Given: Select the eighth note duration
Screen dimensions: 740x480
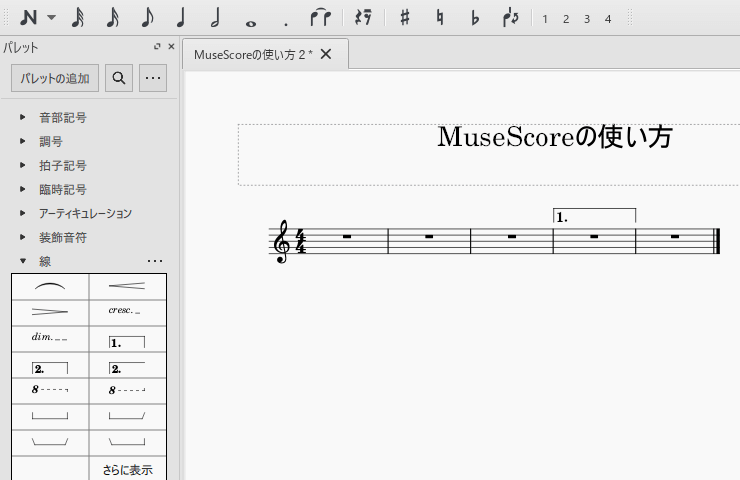Looking at the screenshot, I should [x=147, y=18].
